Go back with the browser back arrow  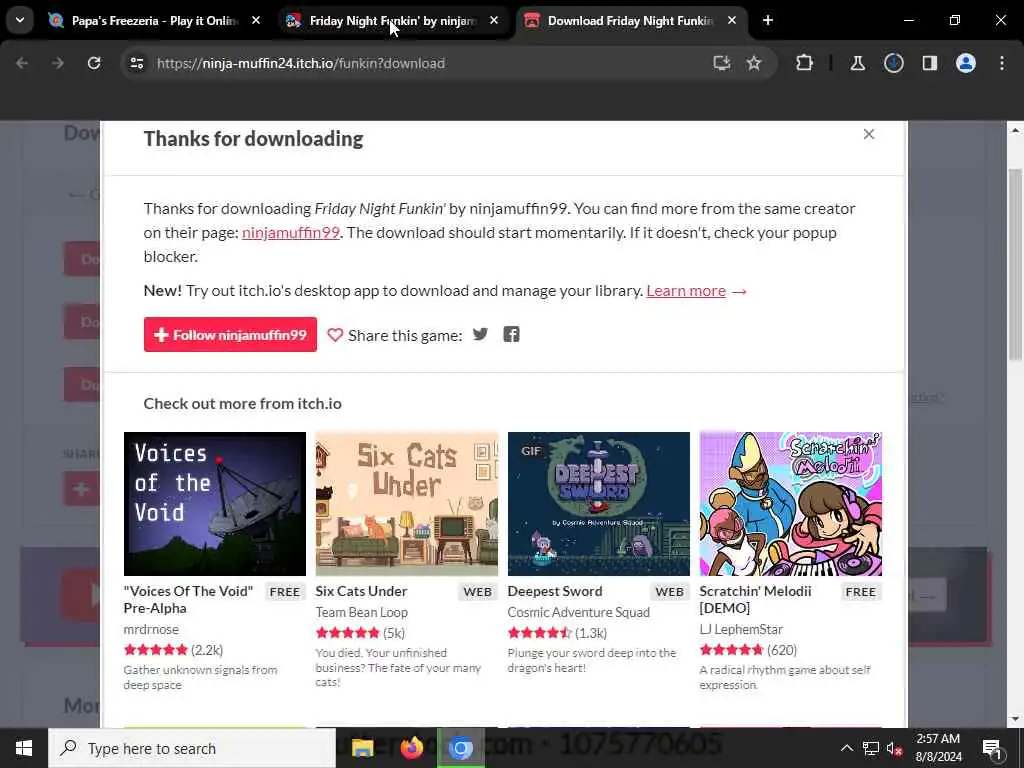(22, 63)
